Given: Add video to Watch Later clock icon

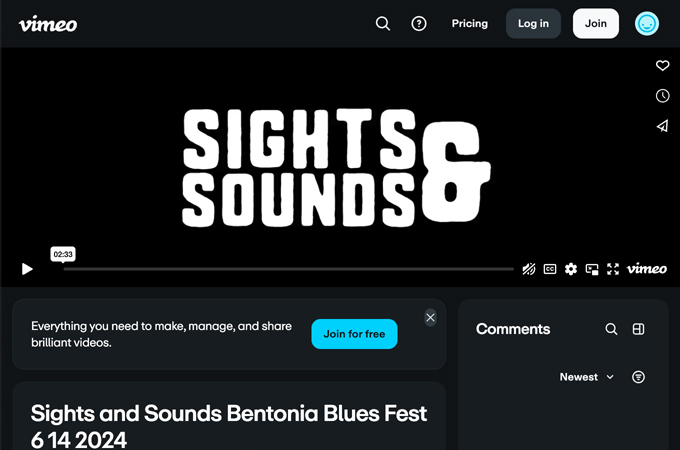Looking at the screenshot, I should [x=662, y=96].
